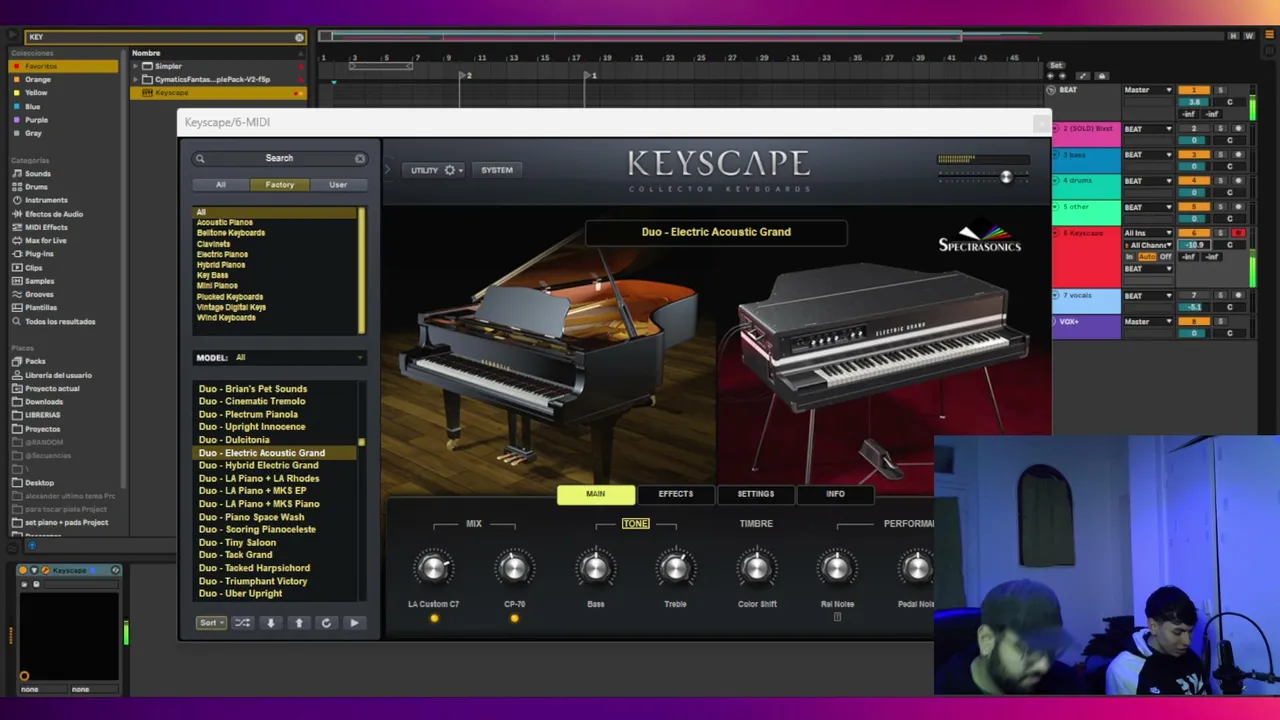Shuffle patches with the Keyscape random button

(x=242, y=623)
